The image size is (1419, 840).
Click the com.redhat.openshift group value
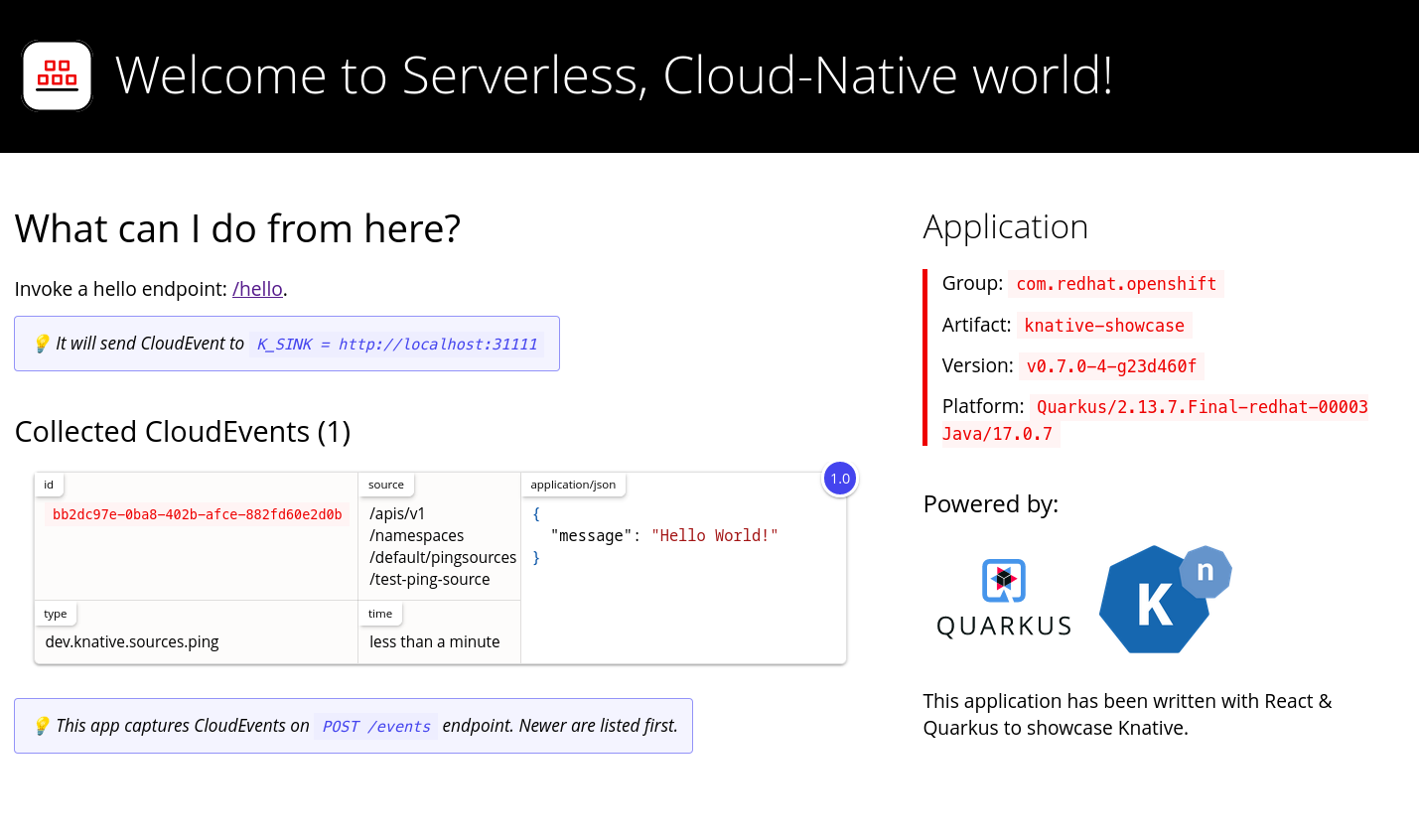pos(1115,284)
